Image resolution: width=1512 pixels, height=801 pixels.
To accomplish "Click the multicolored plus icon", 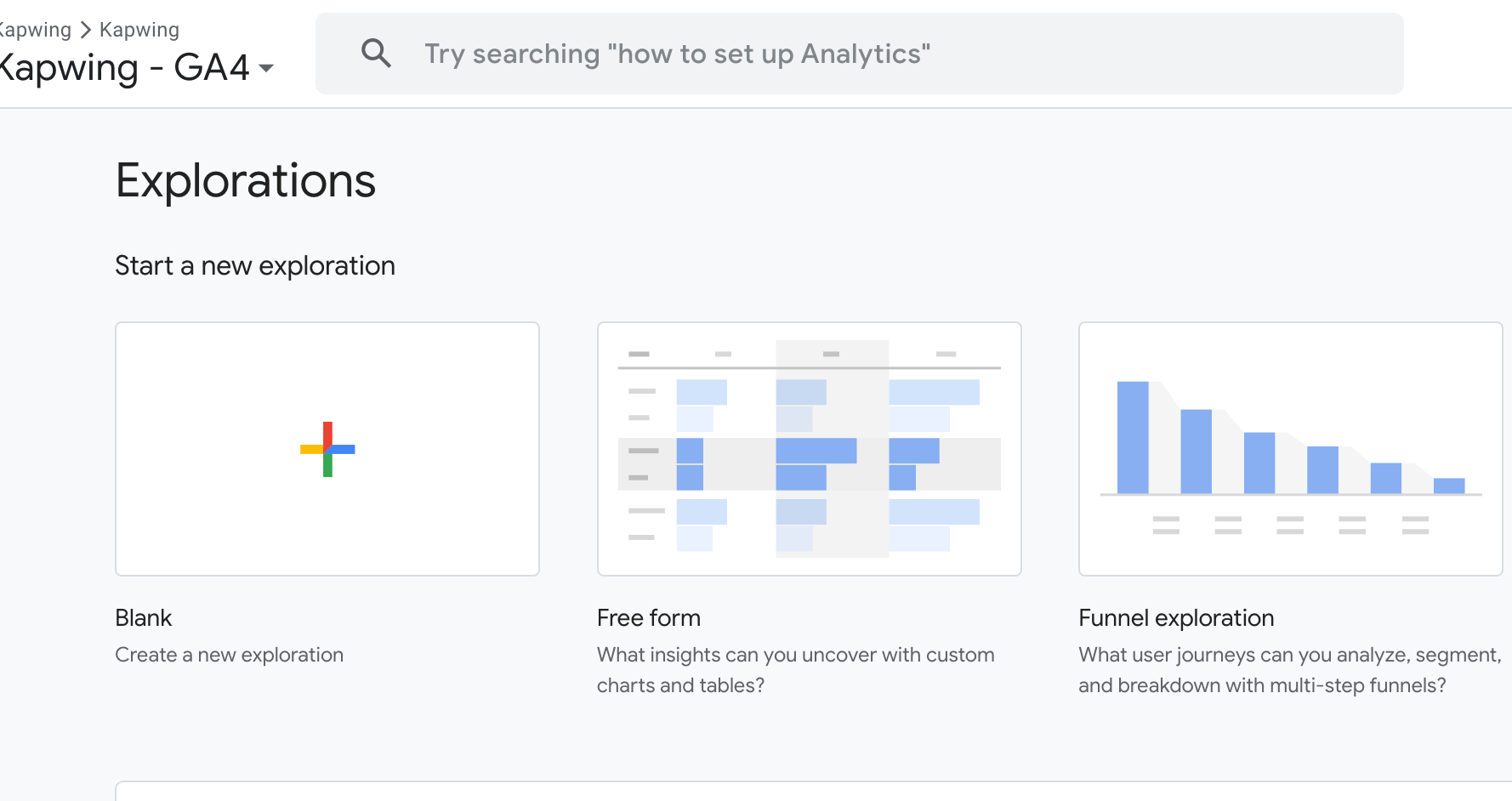I will [x=327, y=449].
